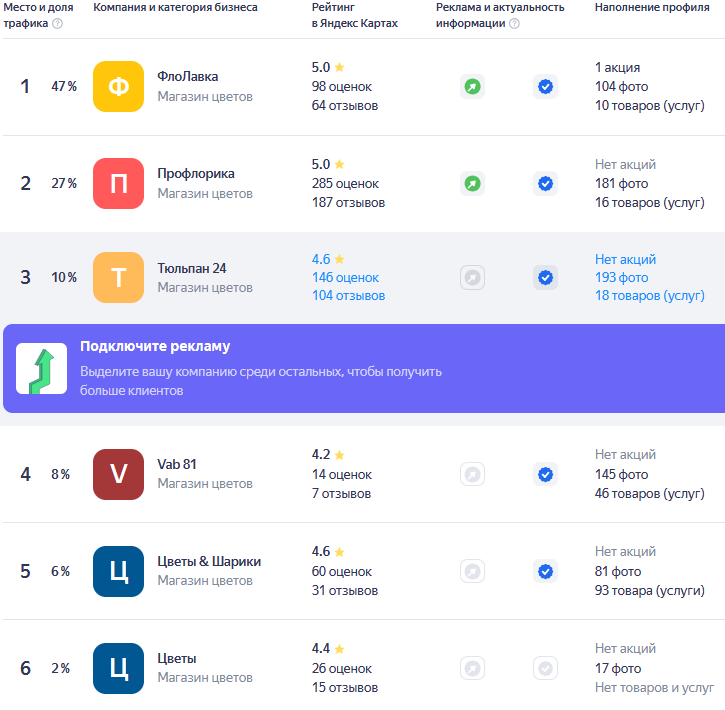Click the green arrow icon in ad banner
Image resolution: width=725 pixels, height=710 pixels.
coord(42,369)
